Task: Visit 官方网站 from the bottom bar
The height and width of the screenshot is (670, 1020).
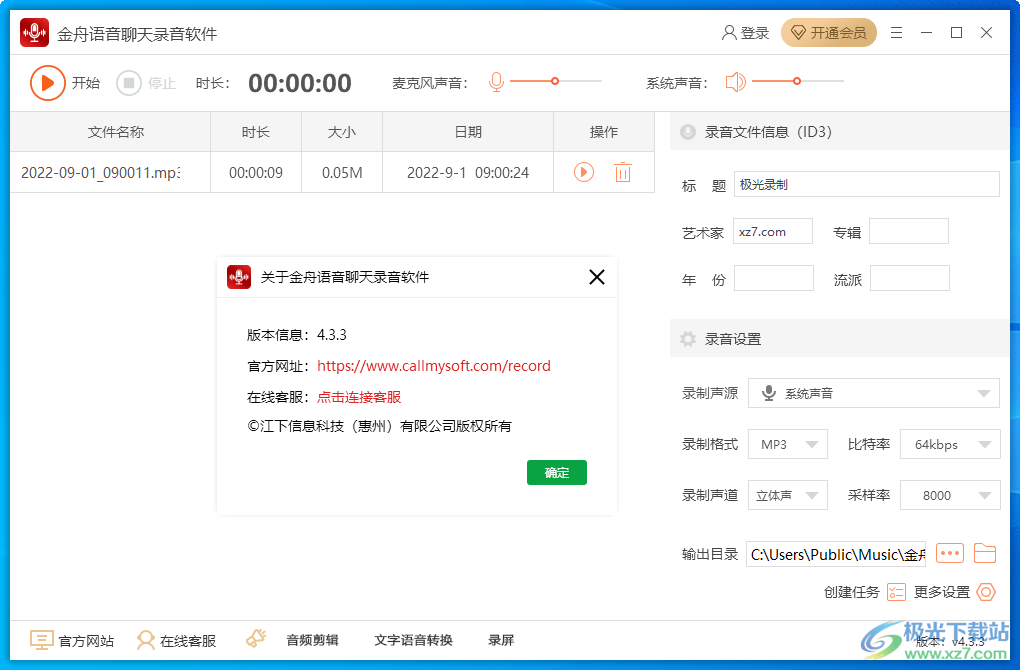Action: [72, 639]
